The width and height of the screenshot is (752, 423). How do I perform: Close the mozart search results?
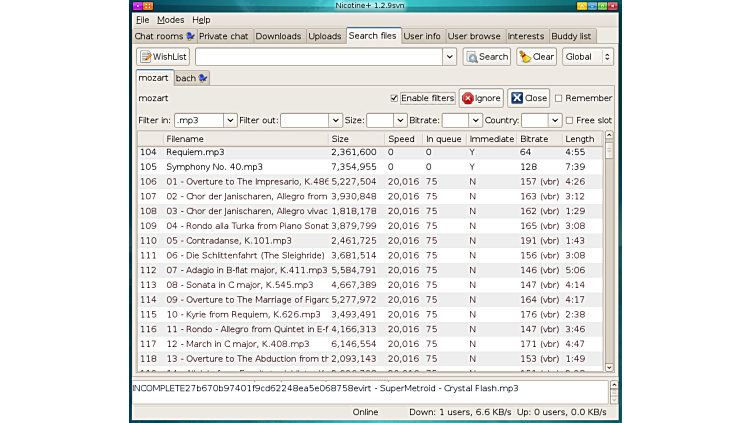click(x=529, y=98)
